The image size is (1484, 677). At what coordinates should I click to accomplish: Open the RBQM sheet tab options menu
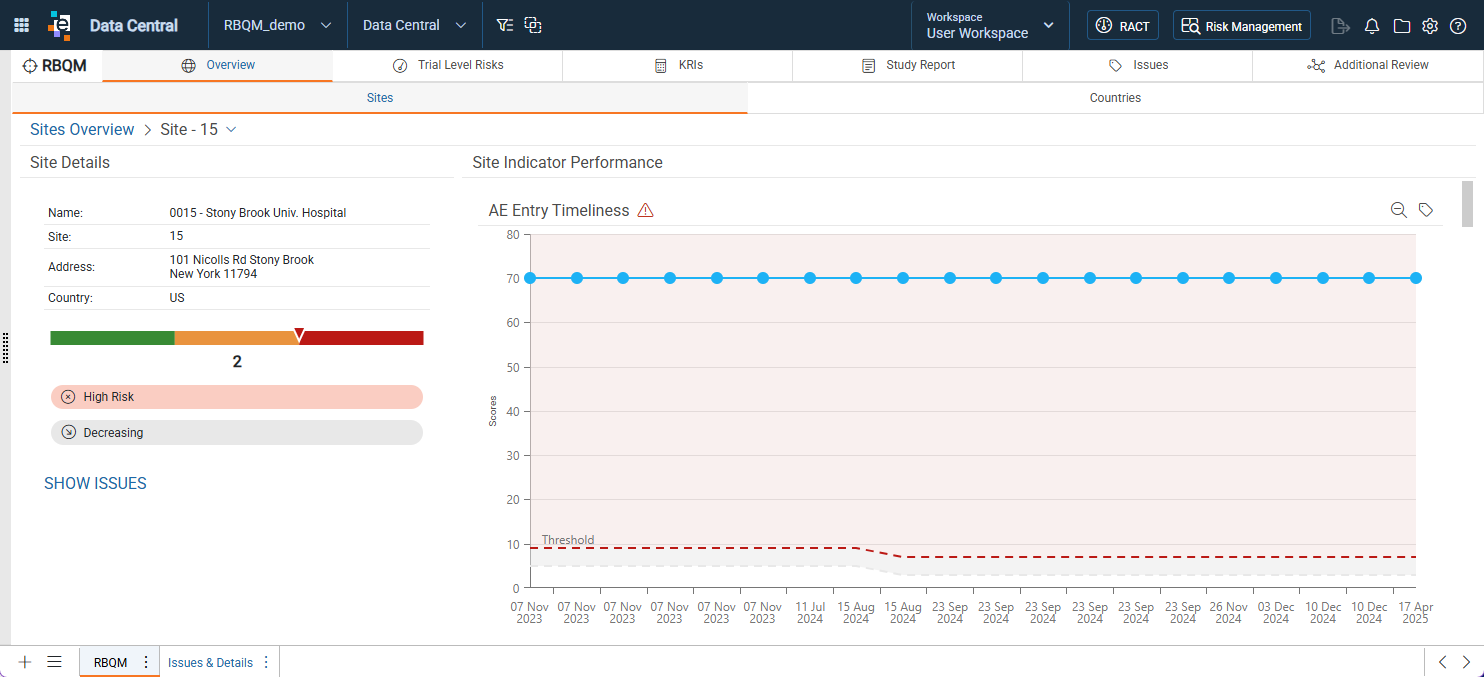click(146, 662)
